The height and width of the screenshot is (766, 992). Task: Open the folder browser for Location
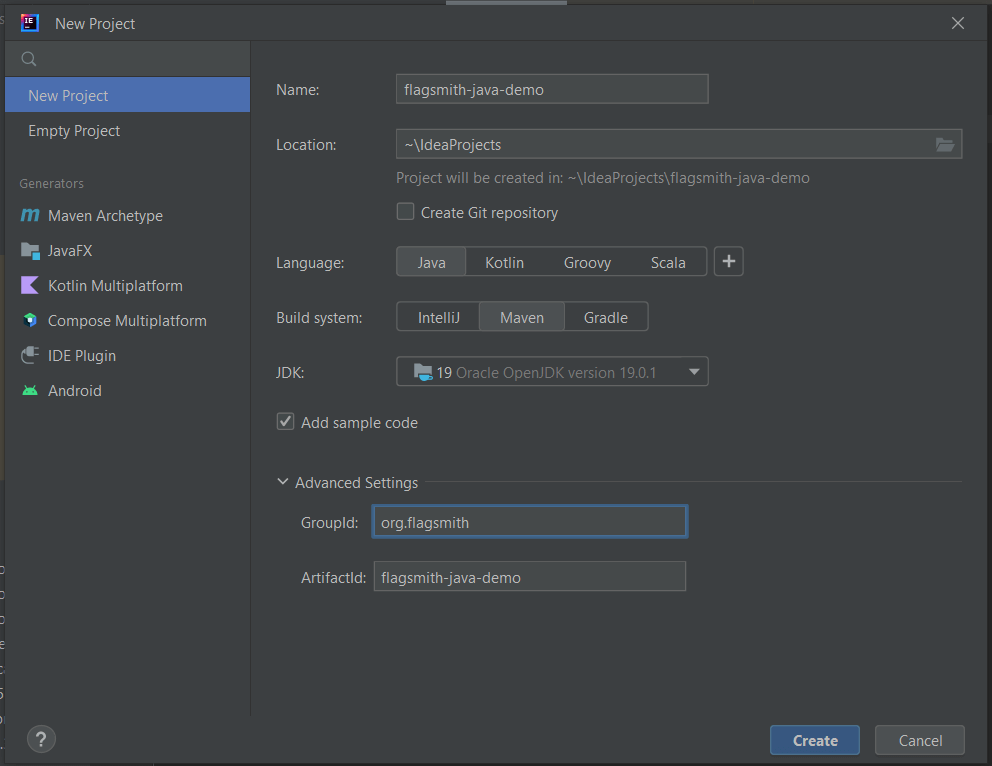click(x=944, y=144)
